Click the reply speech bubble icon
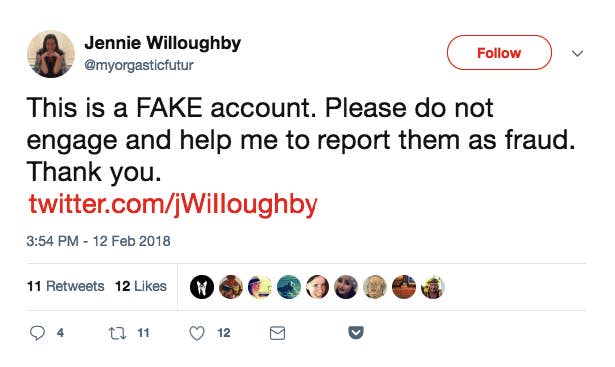Screen dimensions: 615x367 click(37, 333)
